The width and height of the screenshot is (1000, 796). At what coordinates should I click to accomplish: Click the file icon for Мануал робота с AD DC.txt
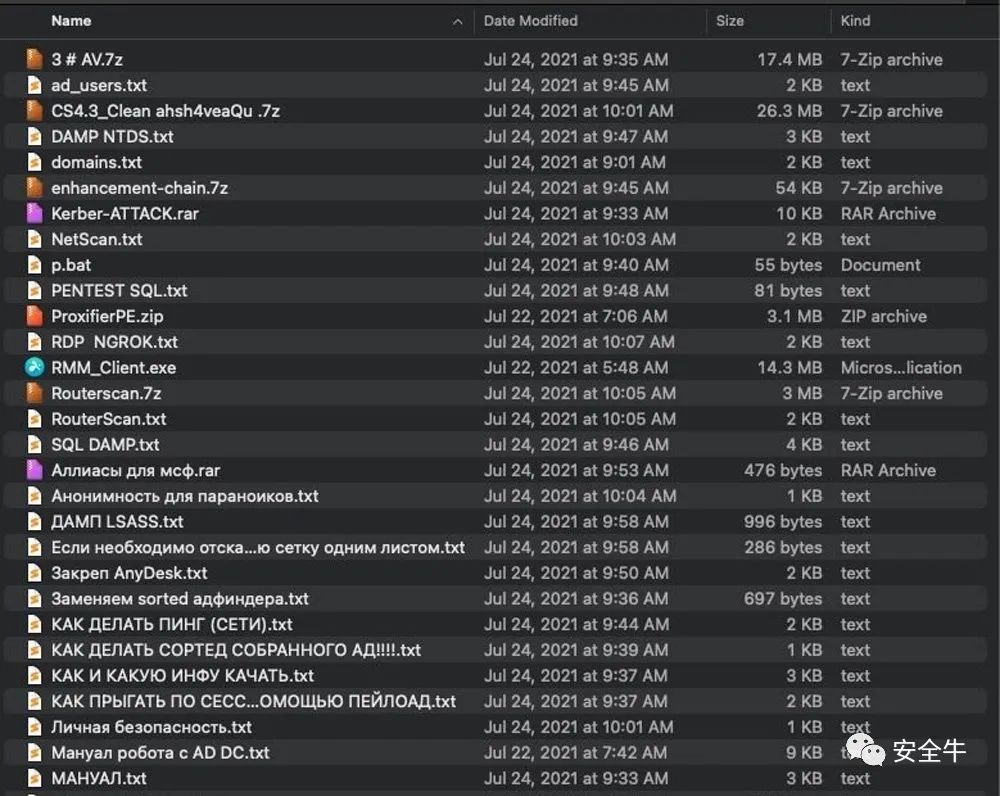[x=34, y=753]
